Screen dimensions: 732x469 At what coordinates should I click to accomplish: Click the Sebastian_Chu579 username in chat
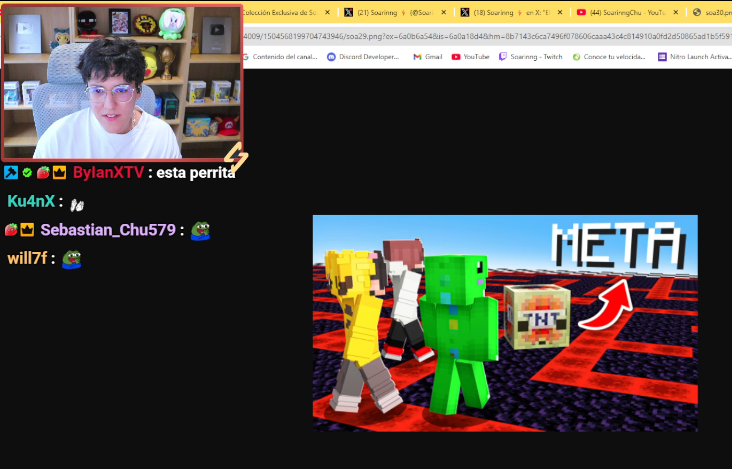click(108, 230)
